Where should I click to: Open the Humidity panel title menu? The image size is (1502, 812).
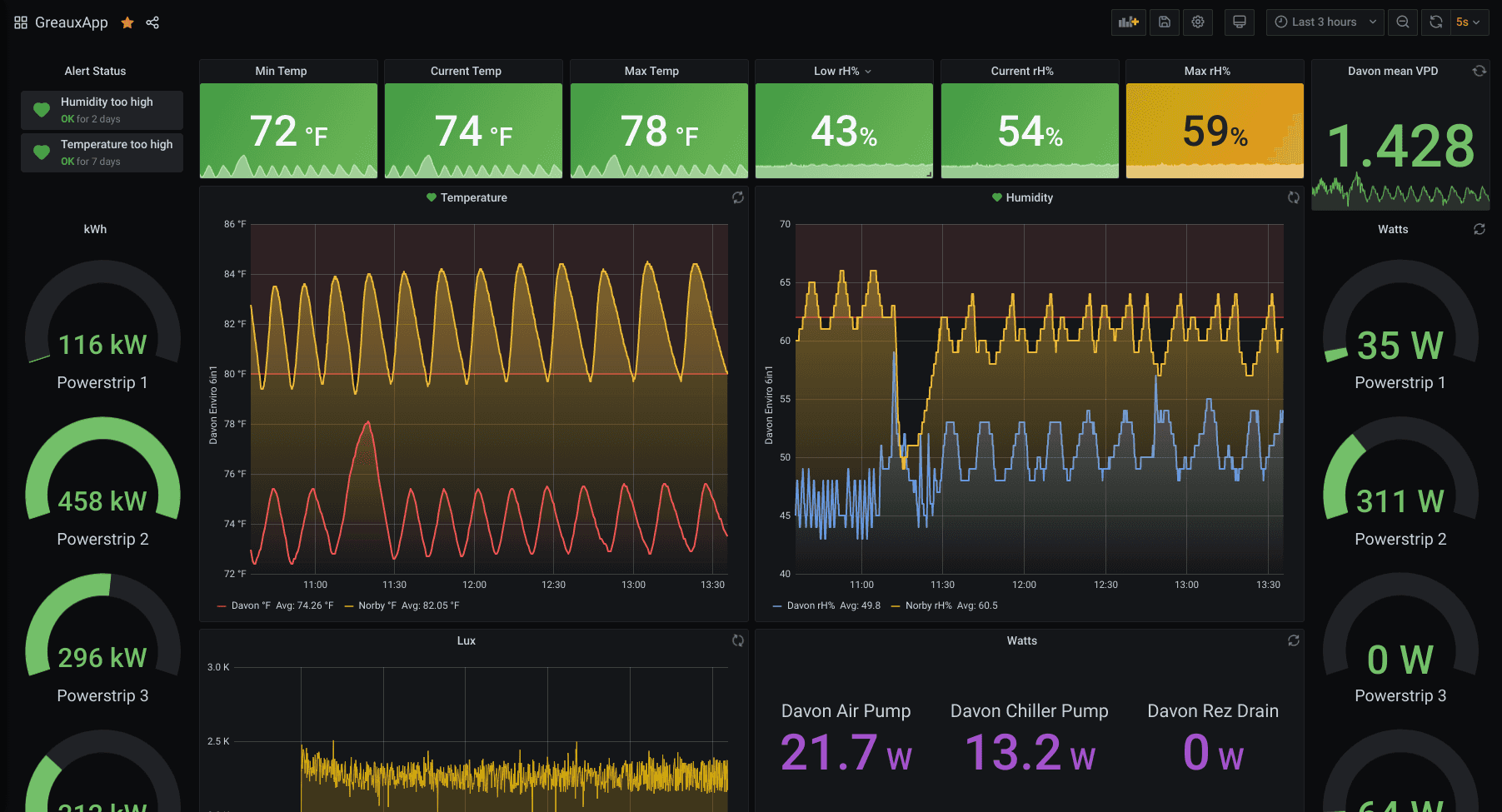(1029, 197)
